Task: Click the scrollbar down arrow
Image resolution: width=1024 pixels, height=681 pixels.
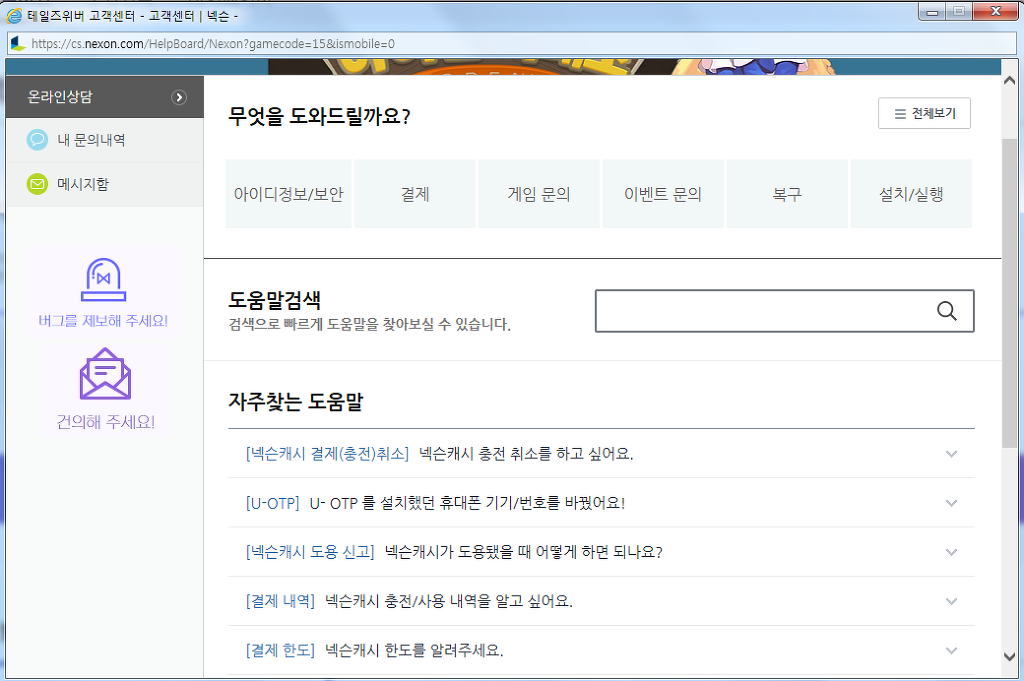Action: coord(1009,657)
